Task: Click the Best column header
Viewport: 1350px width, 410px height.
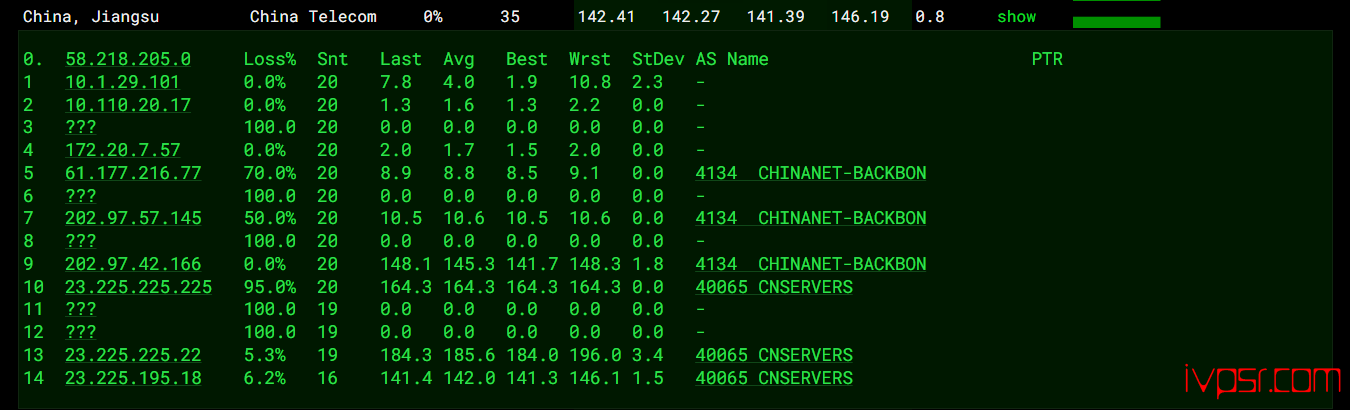Action: 527,59
